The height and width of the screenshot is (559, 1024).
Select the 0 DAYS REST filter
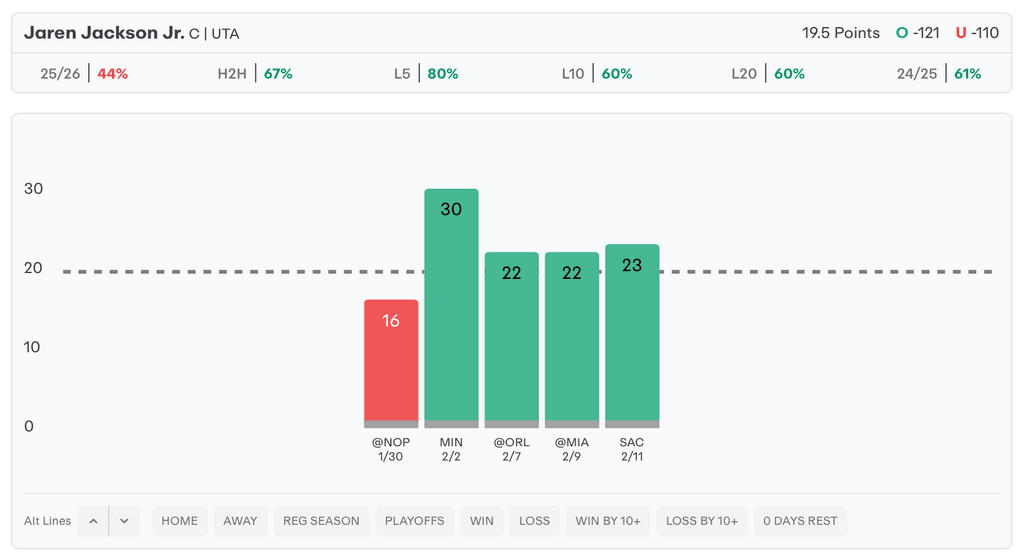pos(800,521)
